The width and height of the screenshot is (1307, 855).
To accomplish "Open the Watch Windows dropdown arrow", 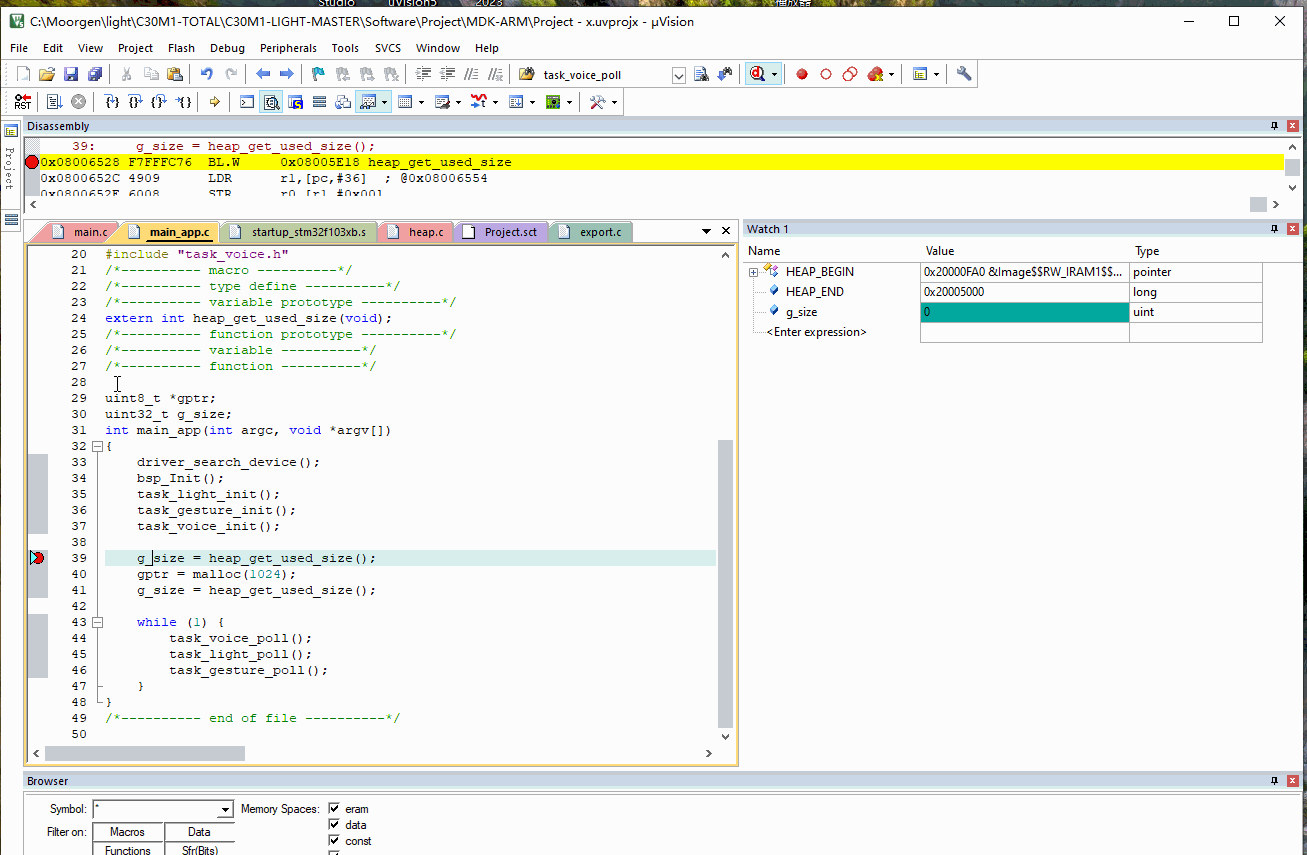I will click(x=385, y=102).
